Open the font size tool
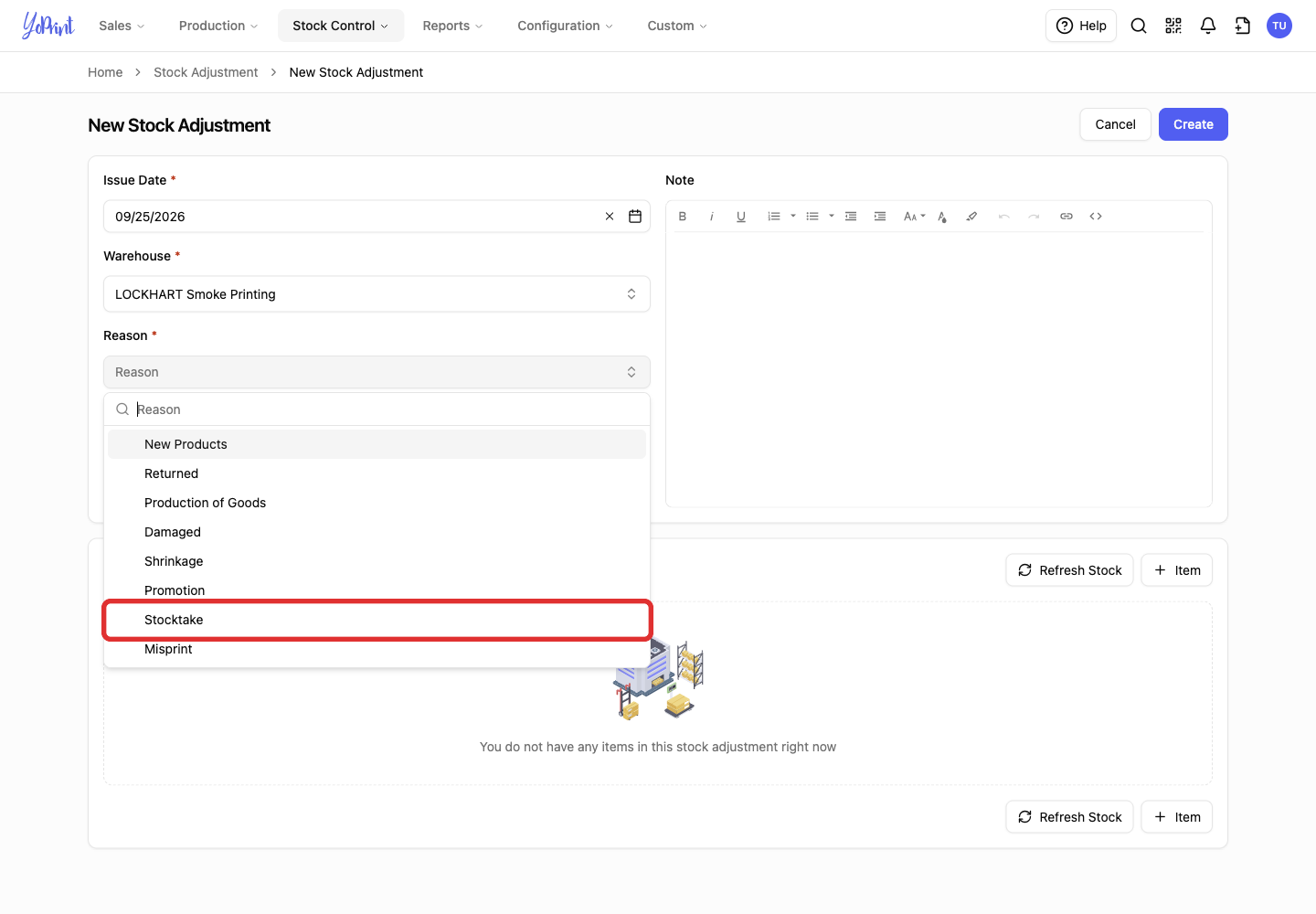This screenshot has width=1316, height=914. 914,217
